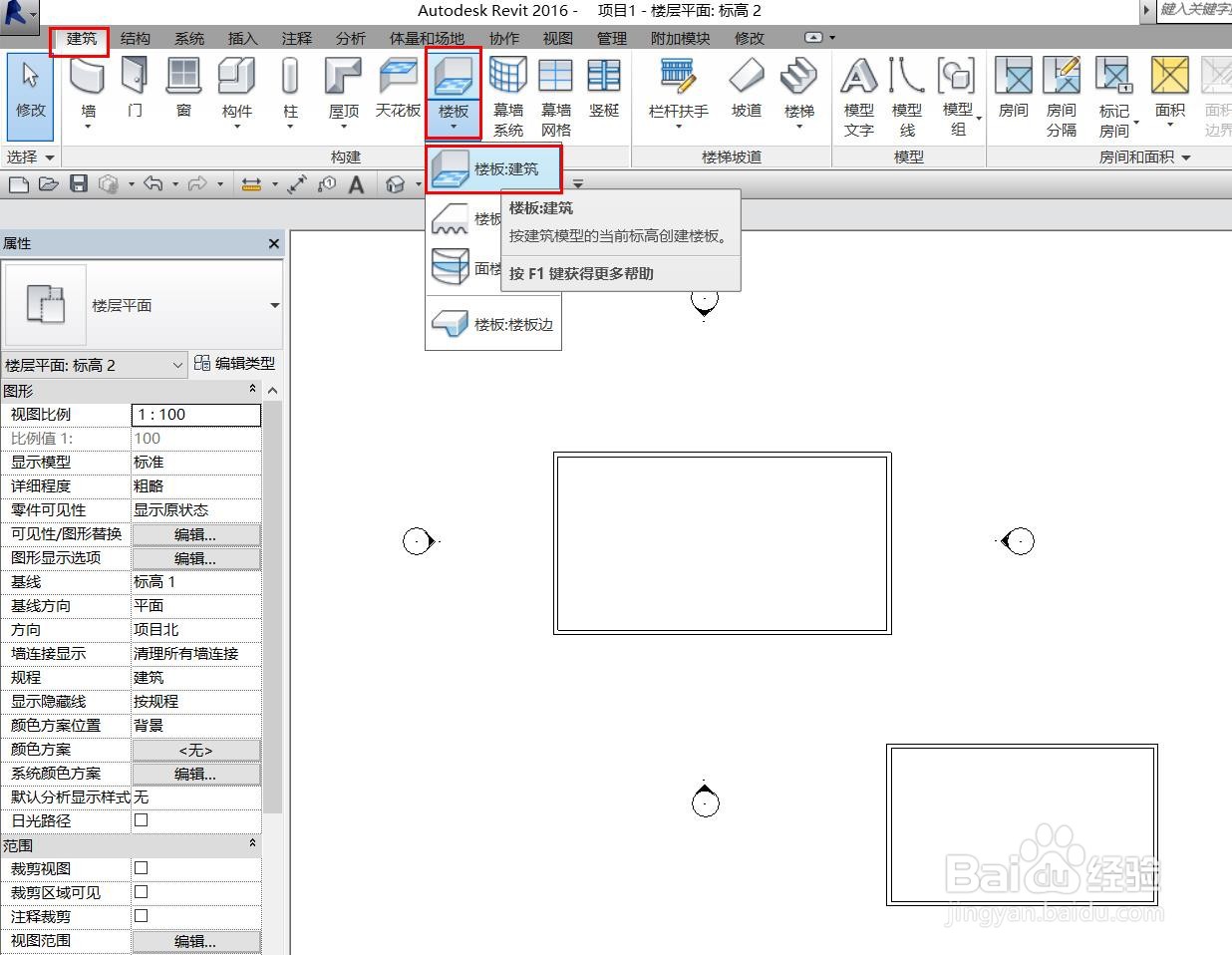This screenshot has height=955, width=1232.
Task: Click the <无> button for 颜色方案
Action: [196, 750]
